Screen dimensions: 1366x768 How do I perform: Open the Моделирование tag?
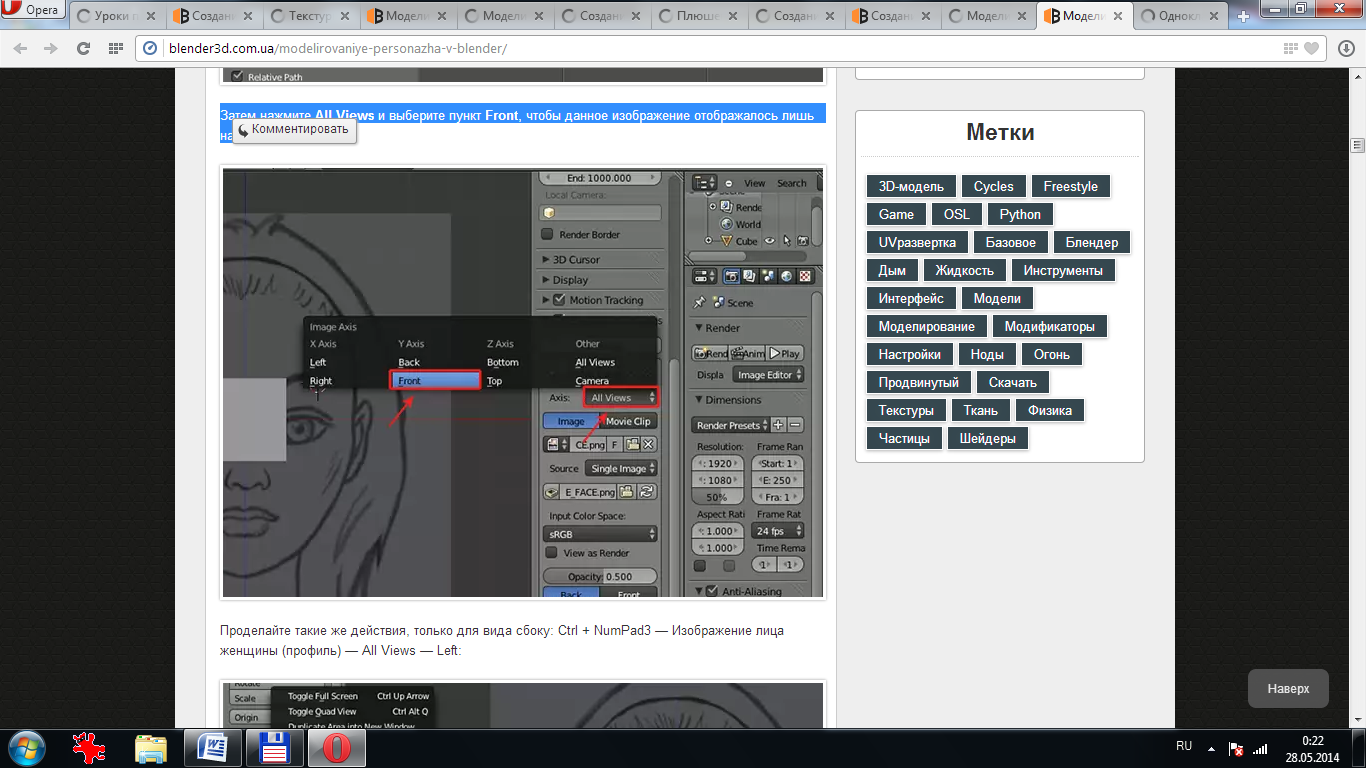tap(927, 326)
